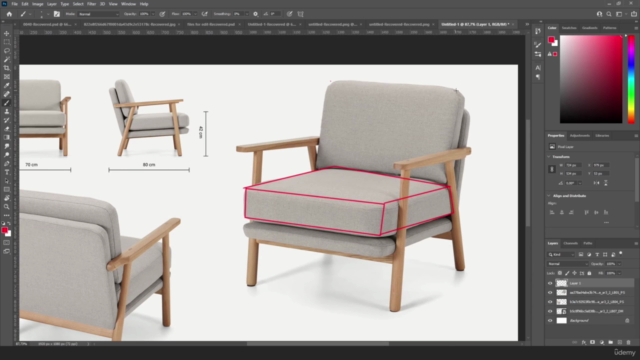Select the Move tool
The image size is (640, 360).
point(7,33)
